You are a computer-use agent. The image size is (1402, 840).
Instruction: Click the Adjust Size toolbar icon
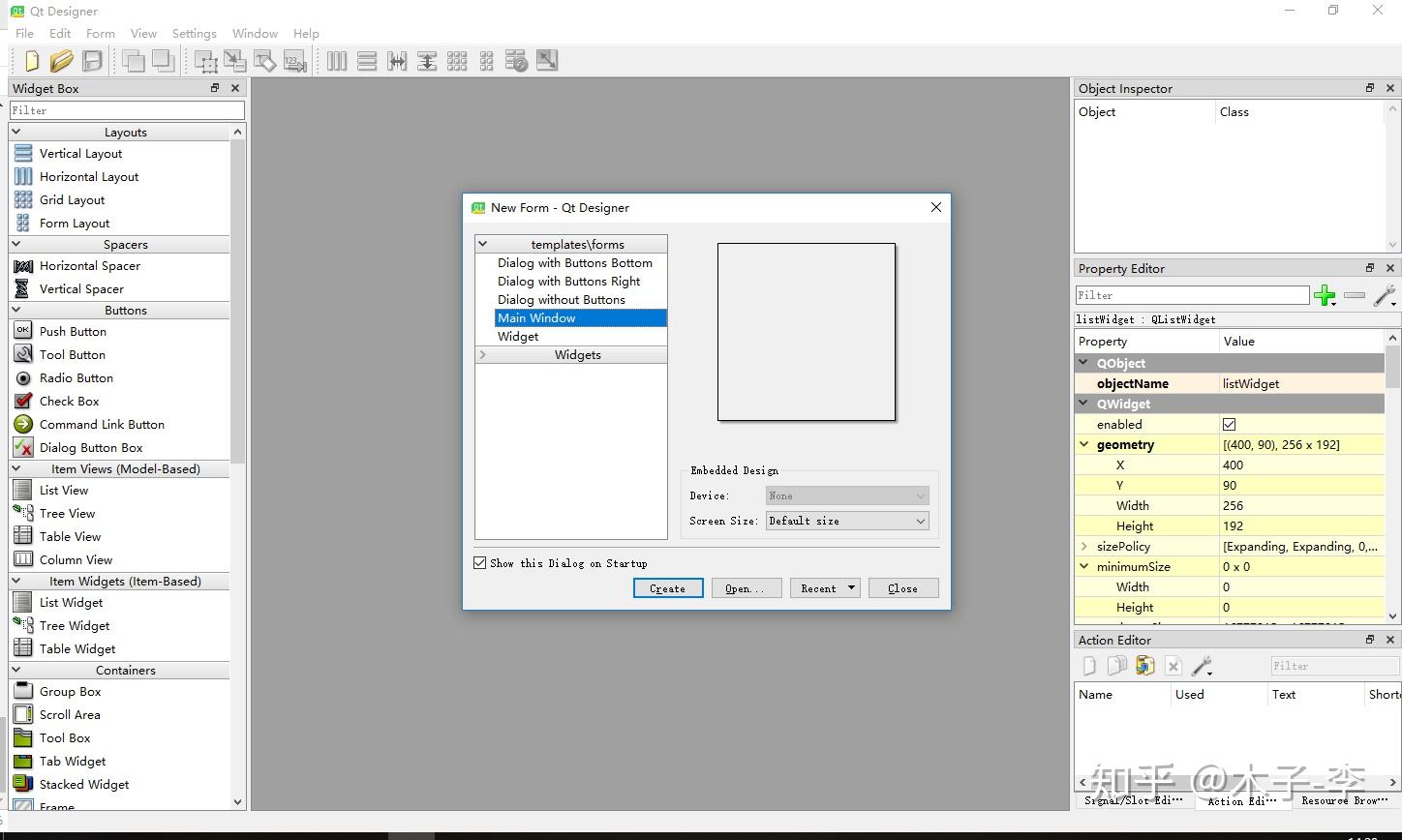click(x=547, y=61)
